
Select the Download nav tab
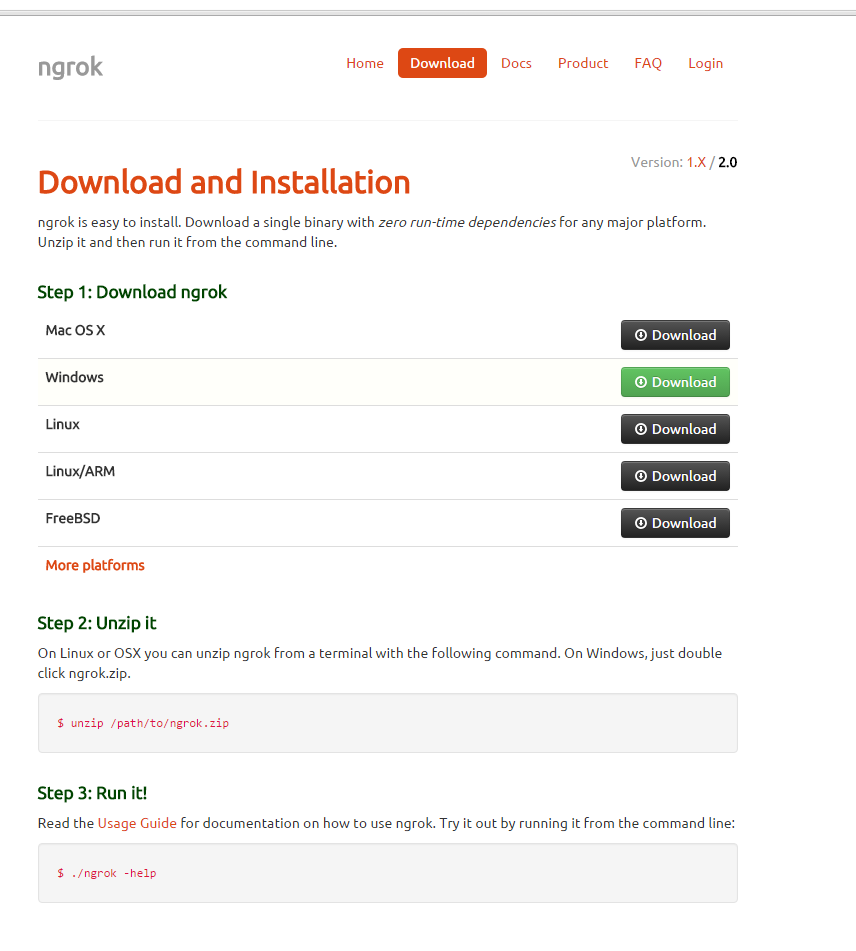click(442, 63)
